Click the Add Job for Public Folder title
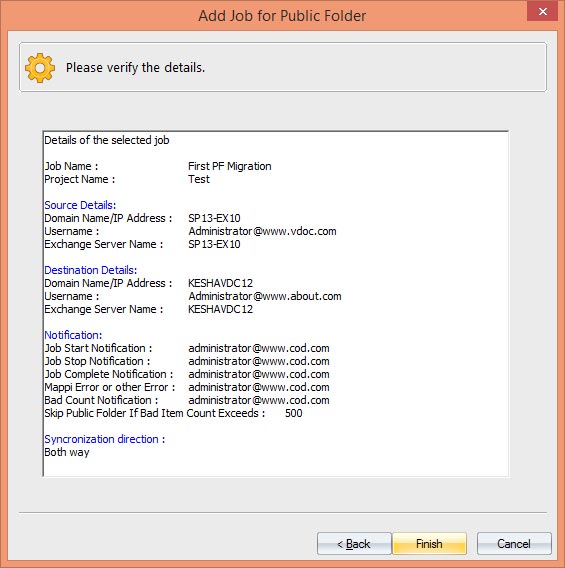 pos(282,16)
